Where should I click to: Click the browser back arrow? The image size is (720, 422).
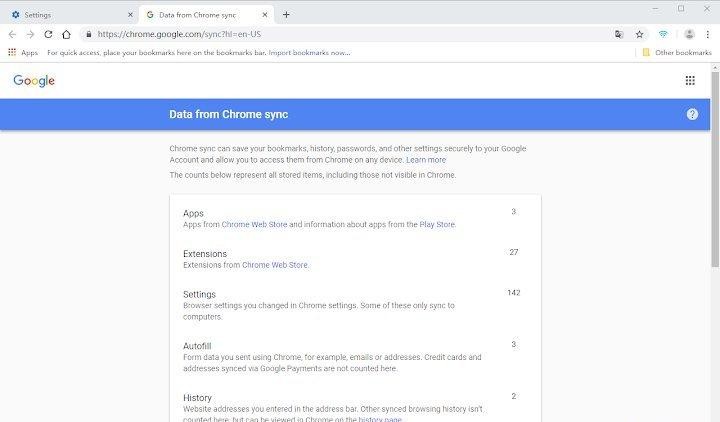coord(12,34)
